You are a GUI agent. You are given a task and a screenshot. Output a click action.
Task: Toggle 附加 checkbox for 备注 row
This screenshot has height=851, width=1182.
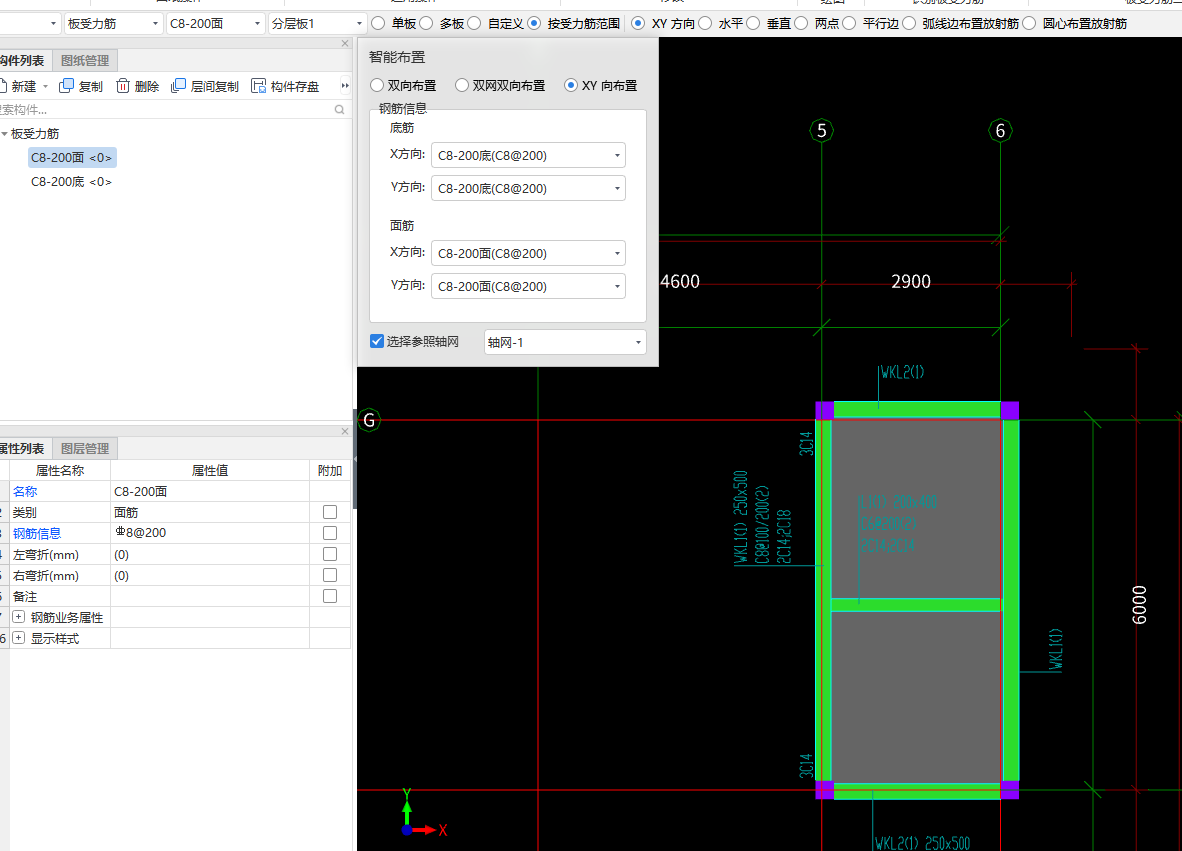[x=329, y=596]
